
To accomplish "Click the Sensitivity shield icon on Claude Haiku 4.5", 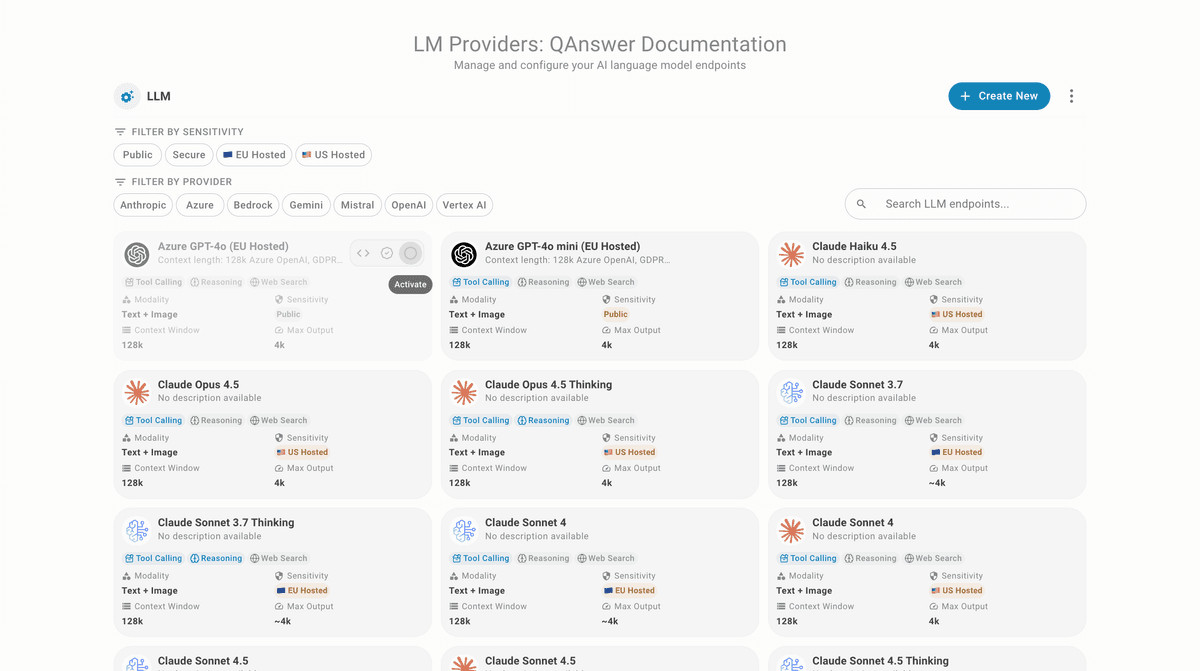I will [934, 300].
